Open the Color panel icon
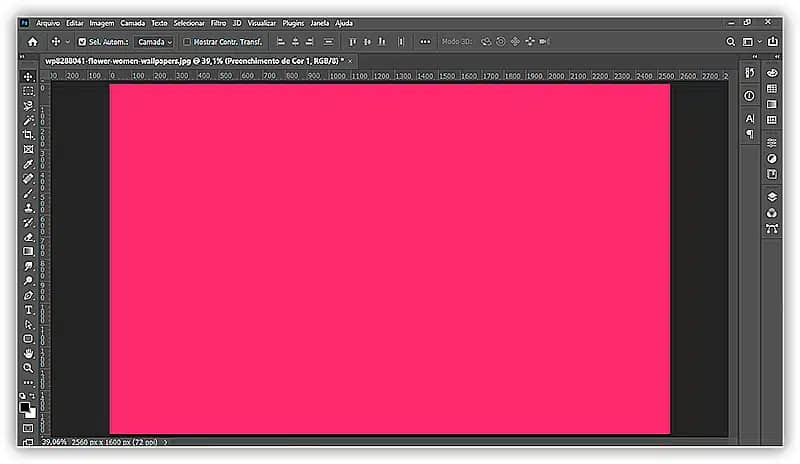This screenshot has width=800, height=464. [x=772, y=73]
